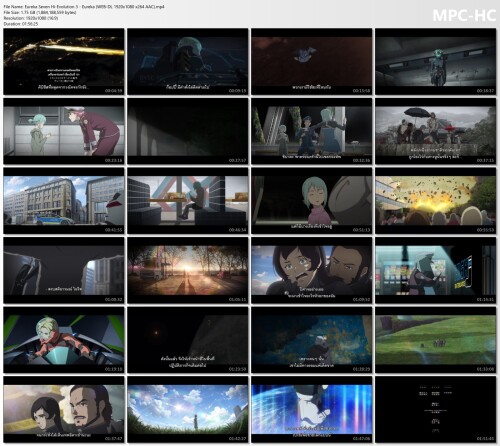
Task: Click the 00:55:53 timestamp label
Action: [485, 230]
